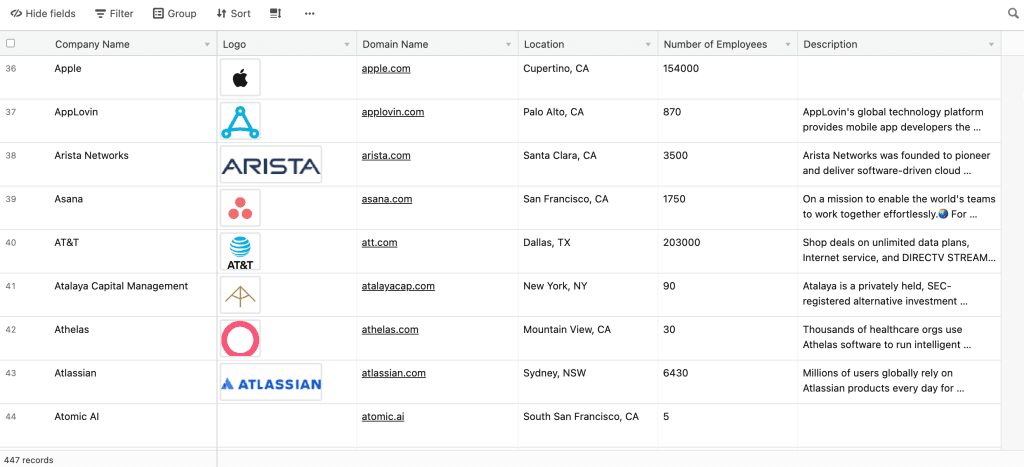Click the Apple logo thumbnail
Screen dimensions: 1024x467
tap(240, 78)
